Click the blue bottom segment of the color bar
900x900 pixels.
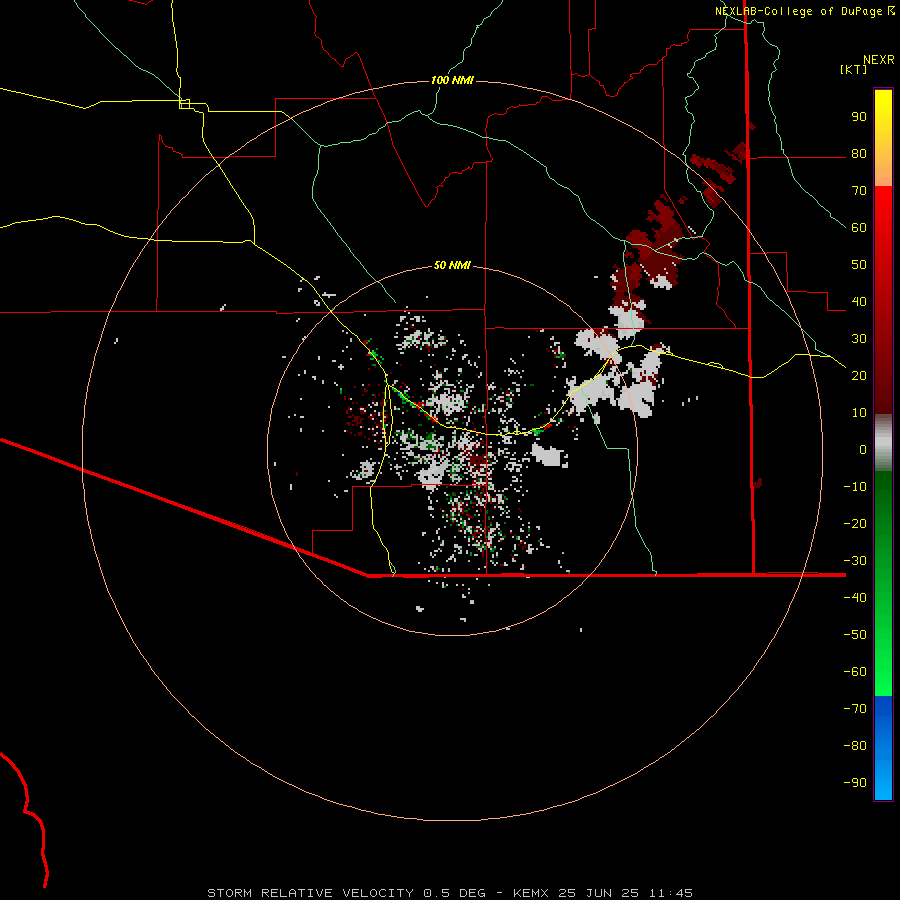883,748
